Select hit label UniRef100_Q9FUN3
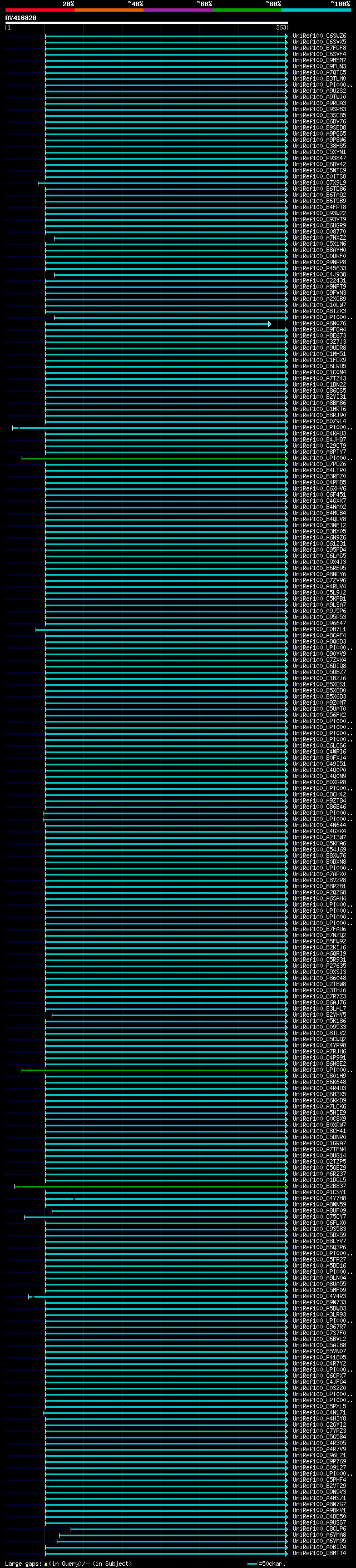The height and width of the screenshot is (1568, 356). [319, 66]
